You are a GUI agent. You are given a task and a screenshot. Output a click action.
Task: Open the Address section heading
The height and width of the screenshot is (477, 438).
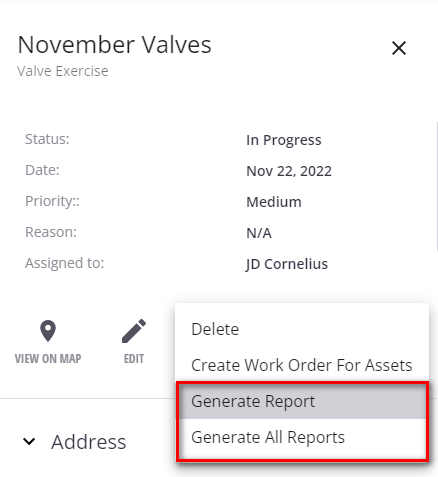point(89,442)
